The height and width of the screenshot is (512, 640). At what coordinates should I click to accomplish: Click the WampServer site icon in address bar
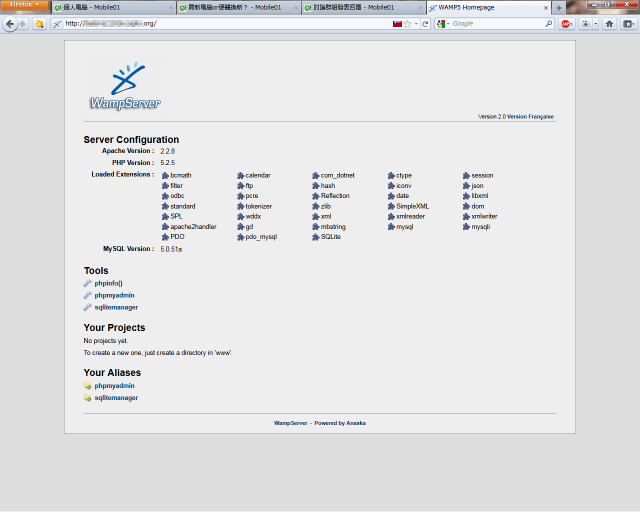click(x=58, y=24)
